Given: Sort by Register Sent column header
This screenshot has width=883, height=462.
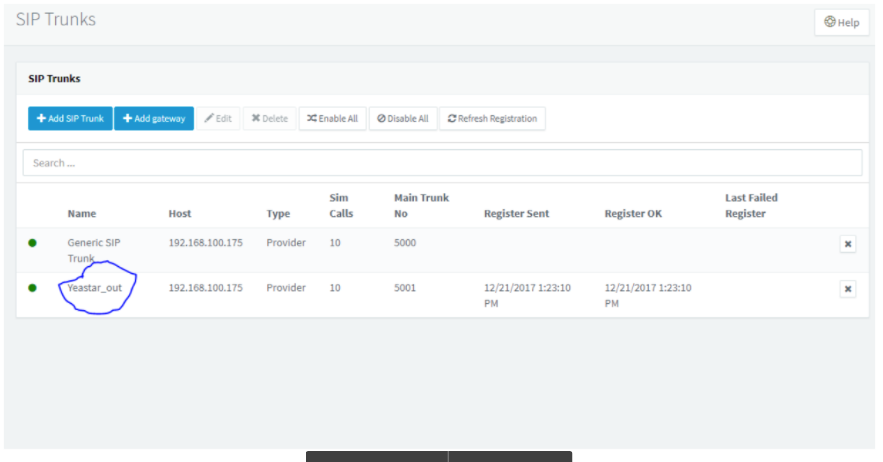Looking at the screenshot, I should coord(516,214).
